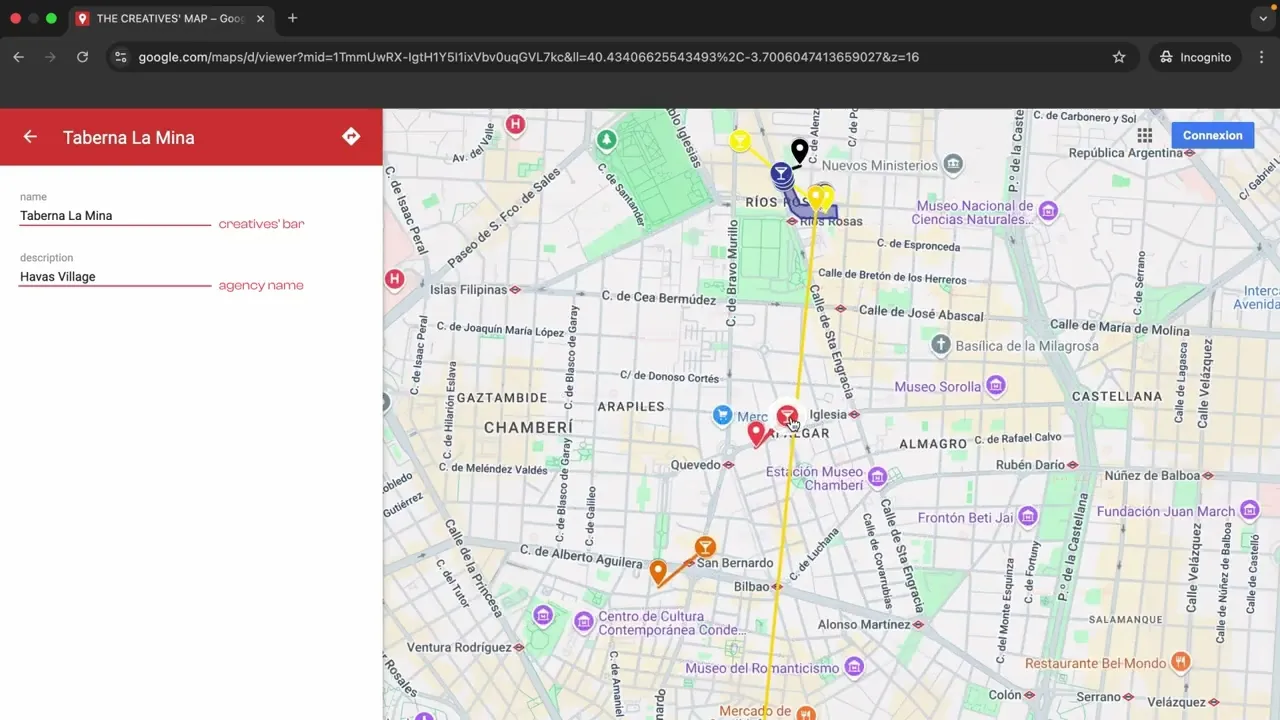Image resolution: width=1280 pixels, height=720 pixels.
Task: Click the Frontón Beti Jai icon
Action: (1028, 517)
